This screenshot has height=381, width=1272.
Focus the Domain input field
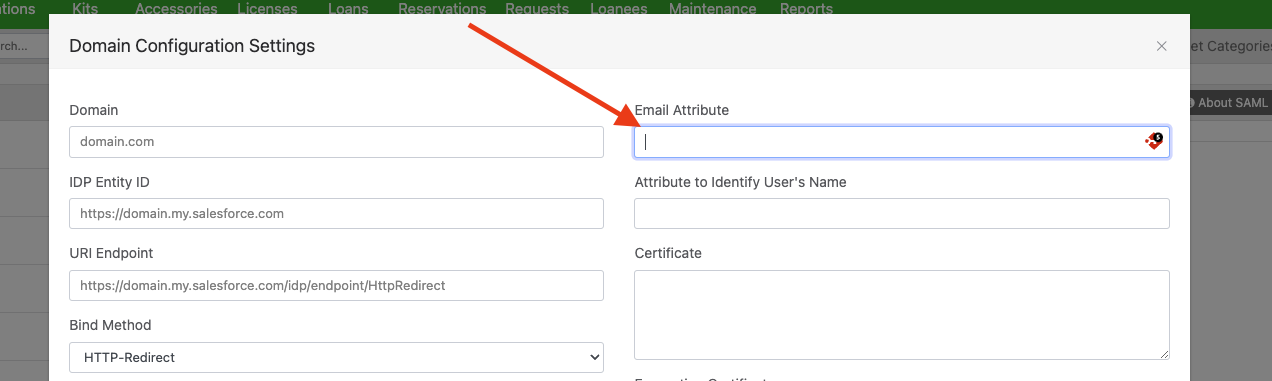tap(337, 142)
